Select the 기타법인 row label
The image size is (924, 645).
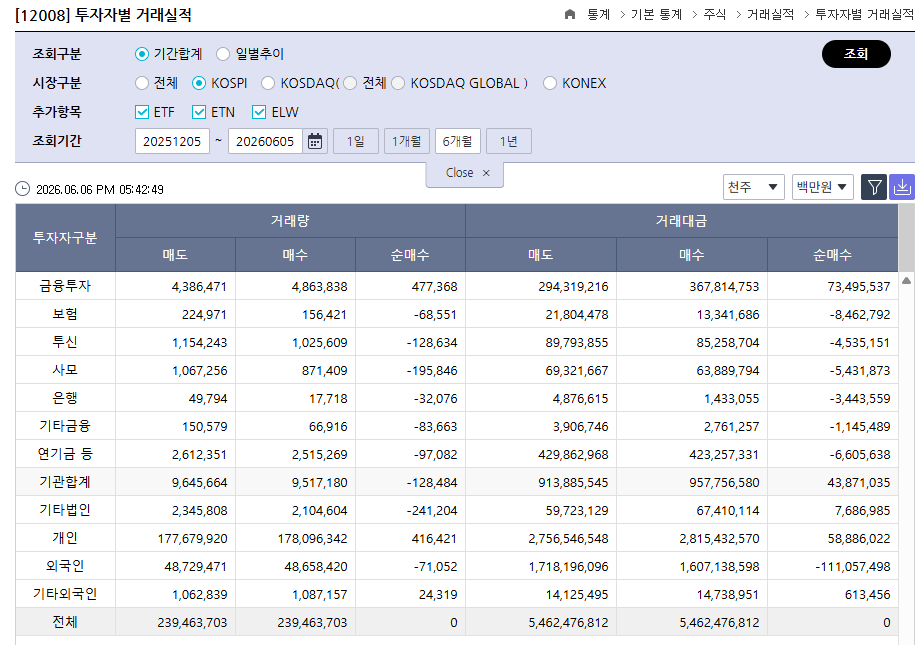click(65, 510)
